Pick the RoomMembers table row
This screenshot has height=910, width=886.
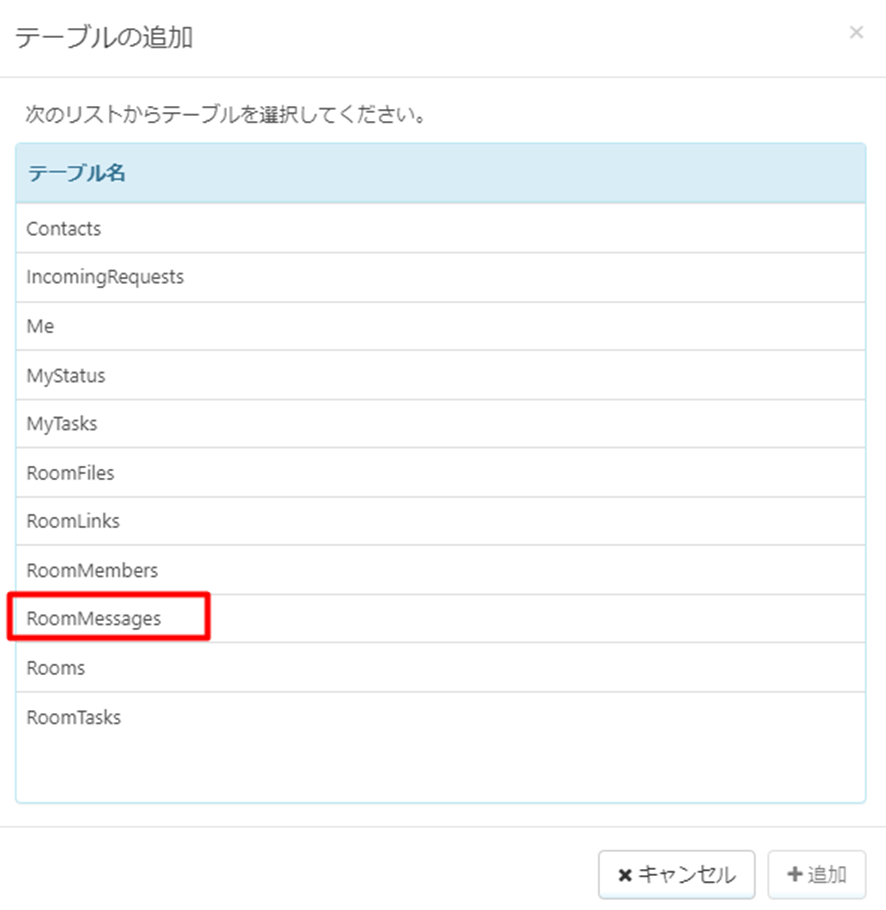(92, 570)
